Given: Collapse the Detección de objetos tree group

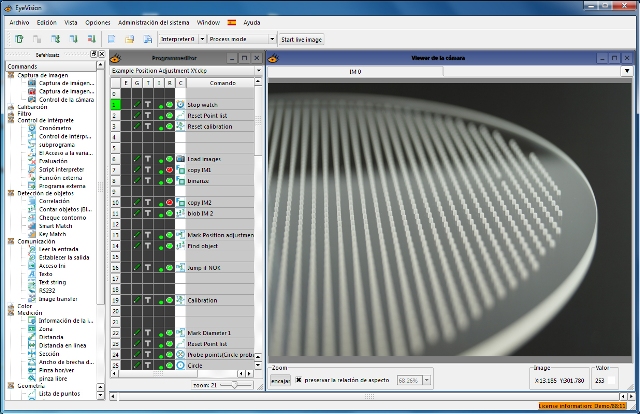Looking at the screenshot, I should pyautogui.click(x=11, y=193).
